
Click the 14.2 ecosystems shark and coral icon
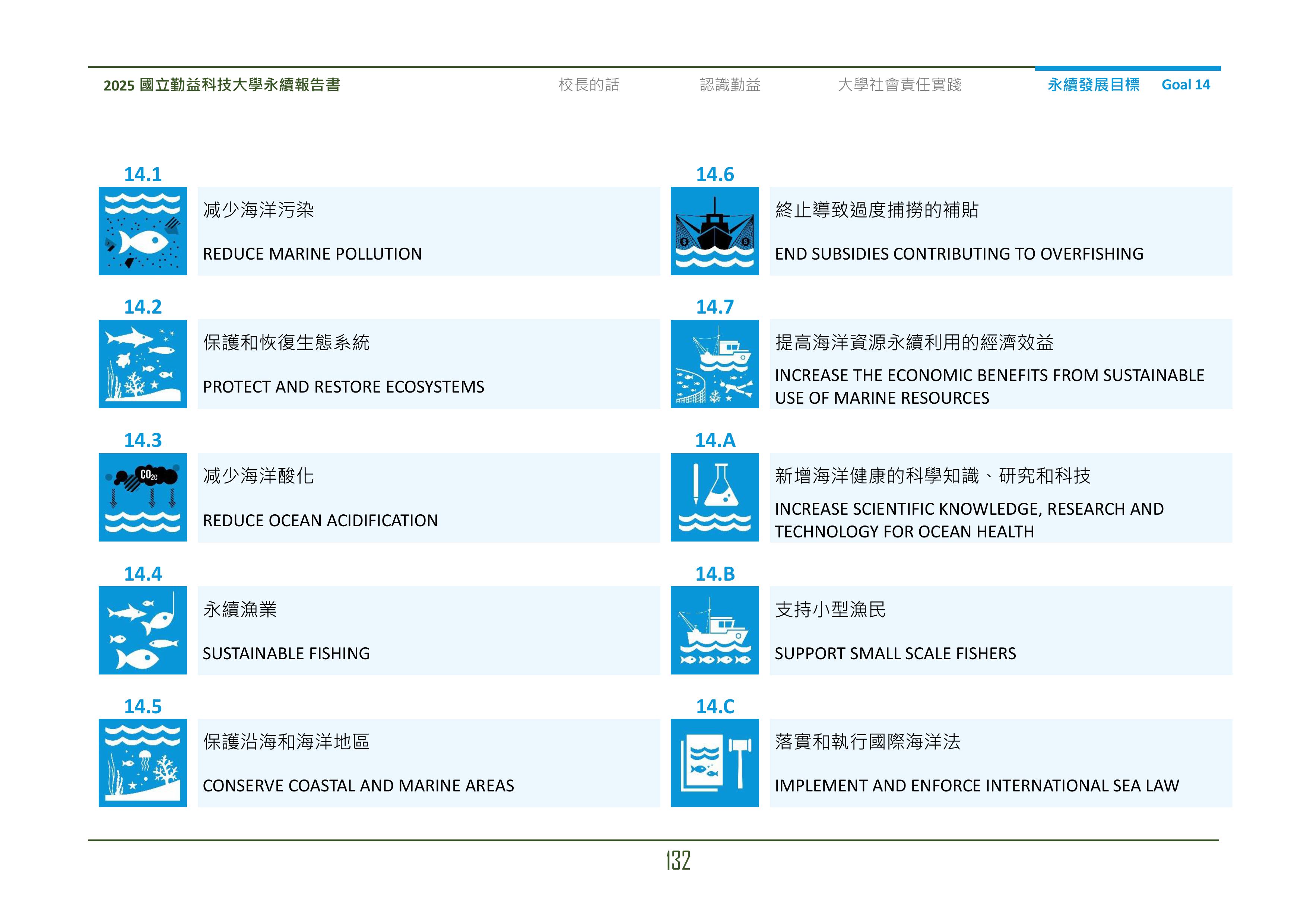click(142, 364)
